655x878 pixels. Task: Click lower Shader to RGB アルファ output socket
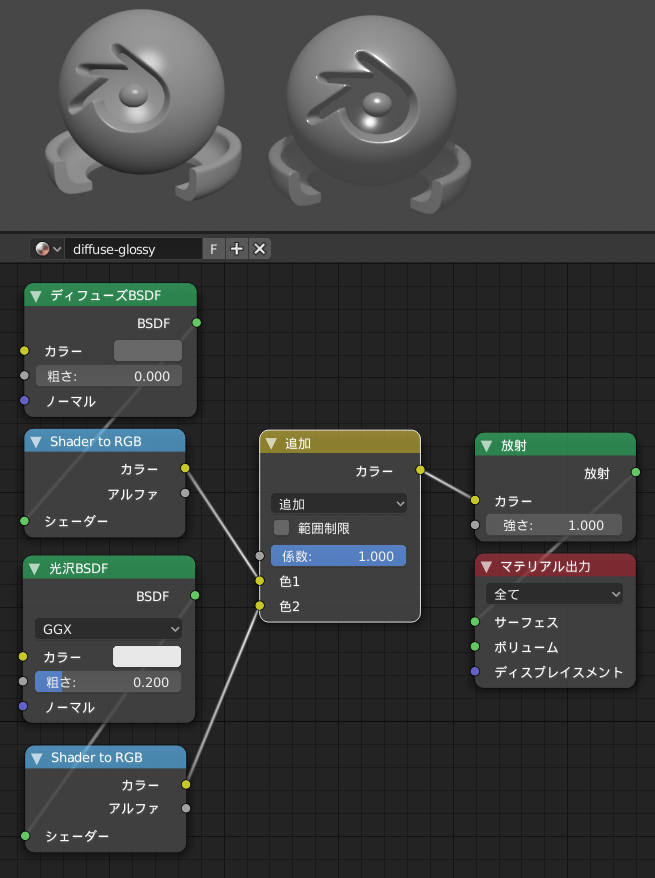pos(186,808)
